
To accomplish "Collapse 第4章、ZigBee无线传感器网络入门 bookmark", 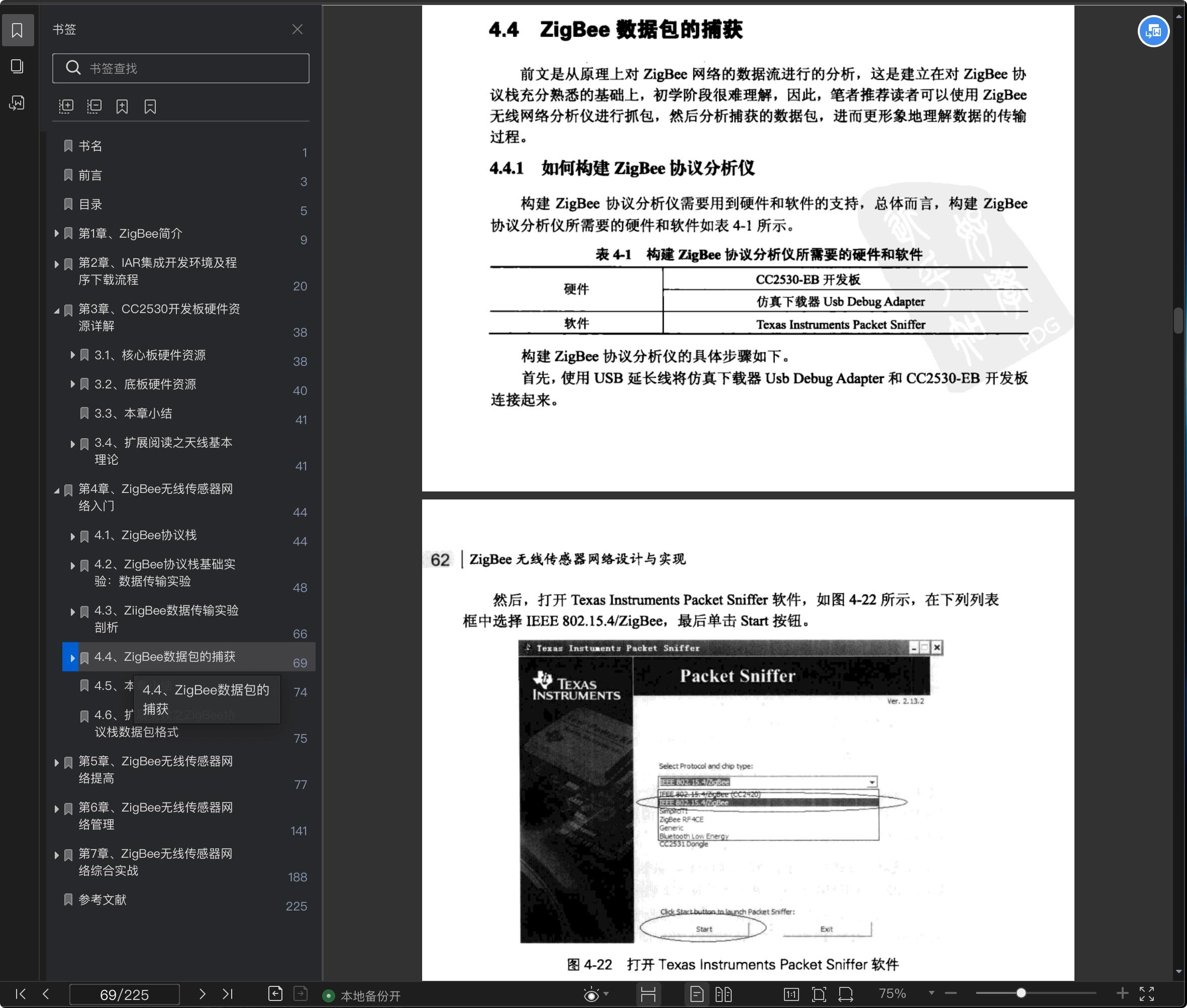I will point(57,490).
